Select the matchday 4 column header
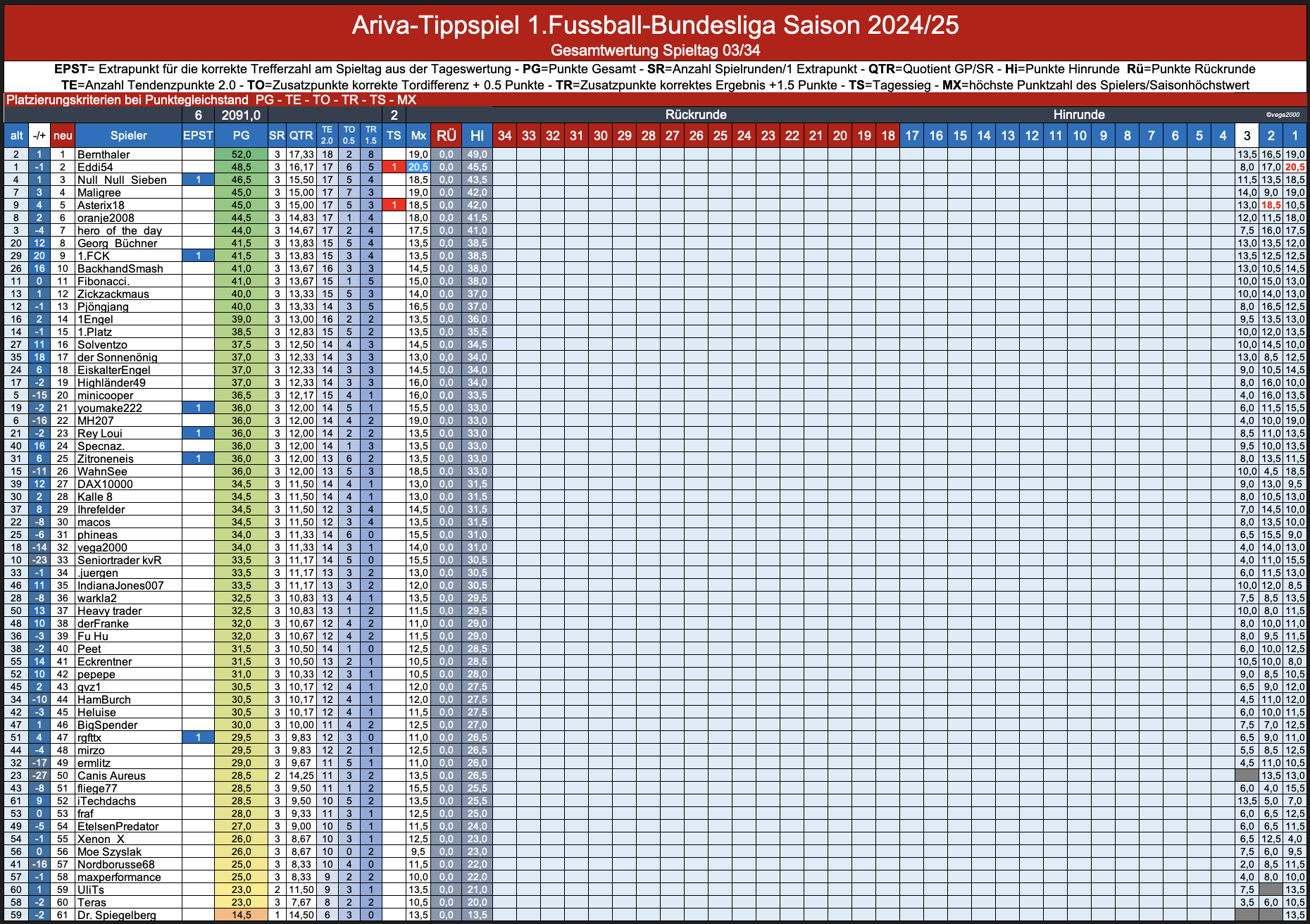Image resolution: width=1310 pixels, height=924 pixels. pyautogui.click(x=1223, y=136)
